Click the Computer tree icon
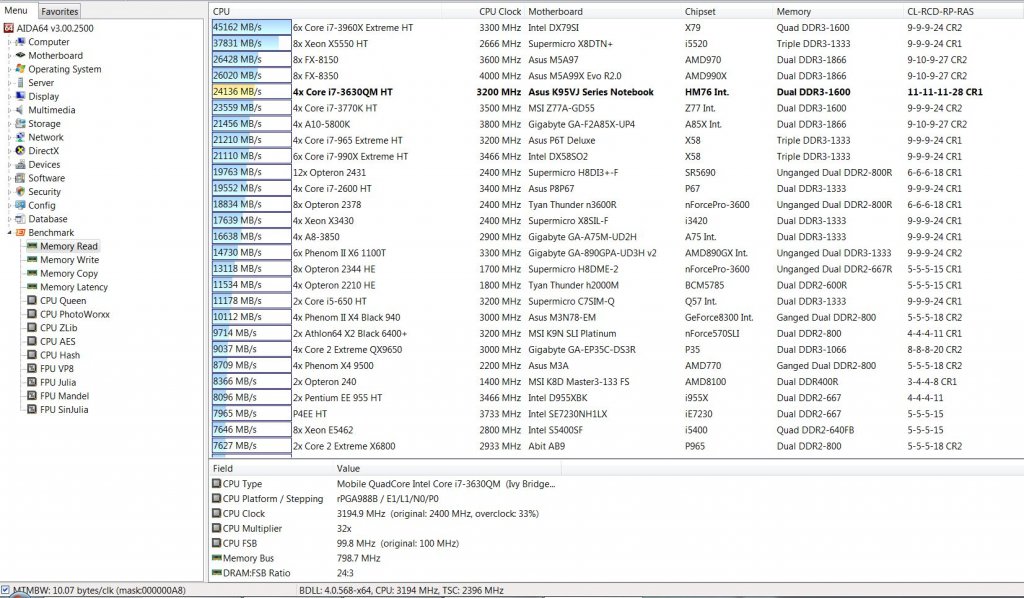Screen dimensions: 1024x598 pyautogui.click(x=20, y=42)
